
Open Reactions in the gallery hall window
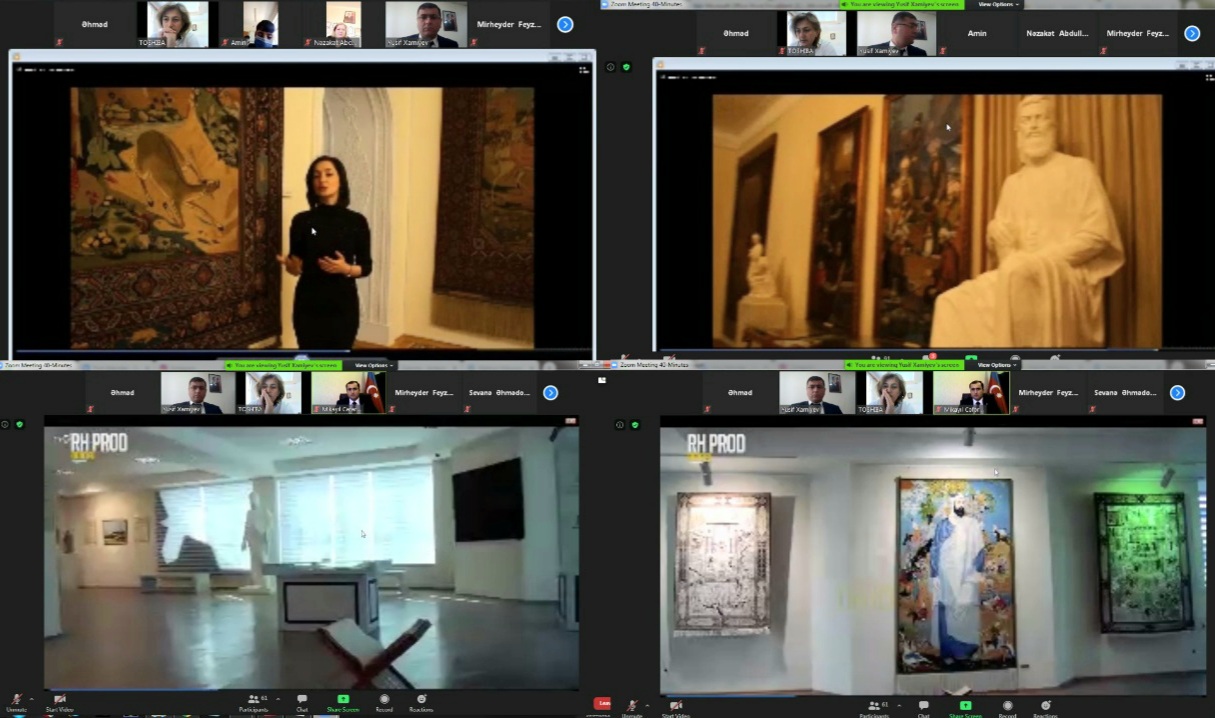[421, 701]
